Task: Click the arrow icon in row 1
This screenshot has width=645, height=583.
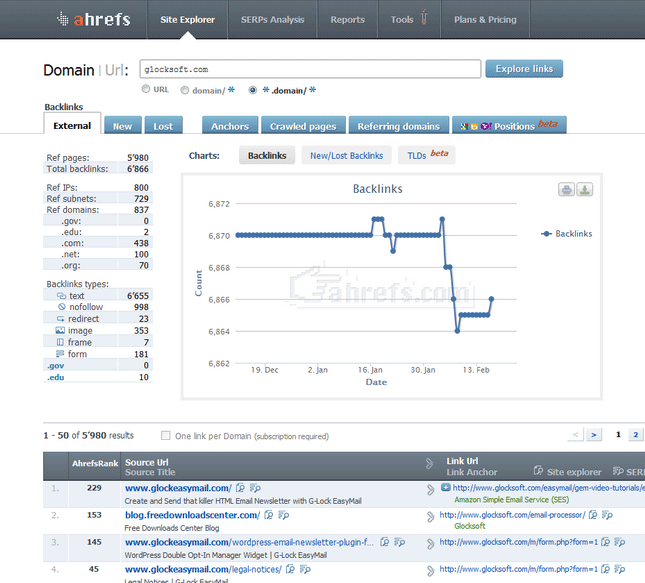Action: coord(430,490)
